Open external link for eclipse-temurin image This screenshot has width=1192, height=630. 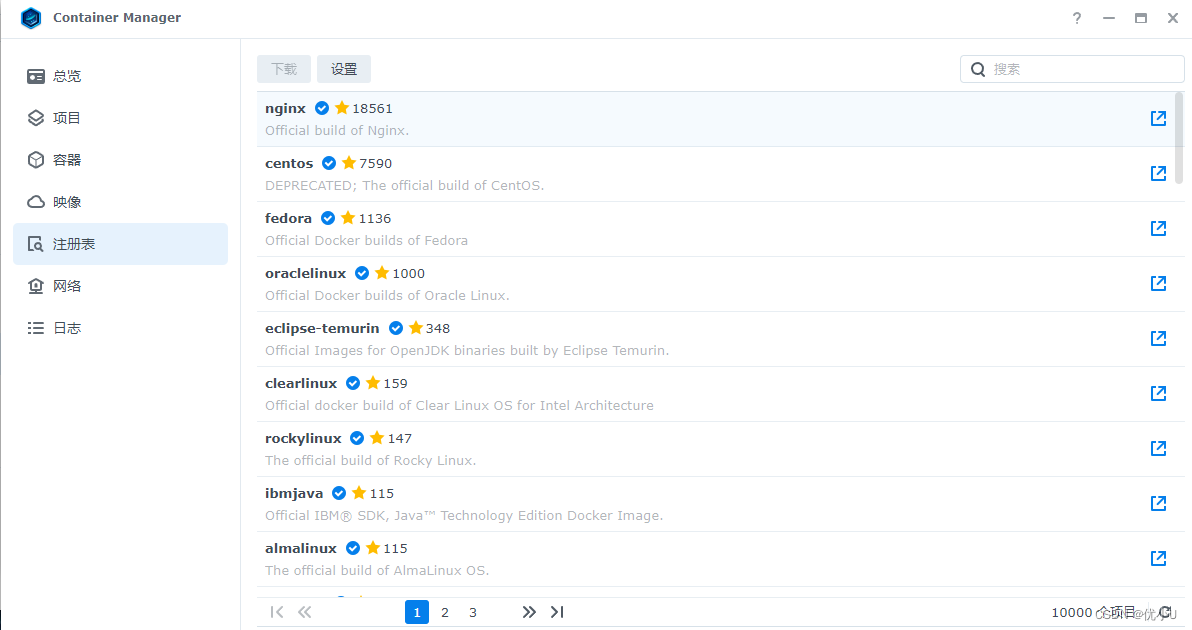1158,338
